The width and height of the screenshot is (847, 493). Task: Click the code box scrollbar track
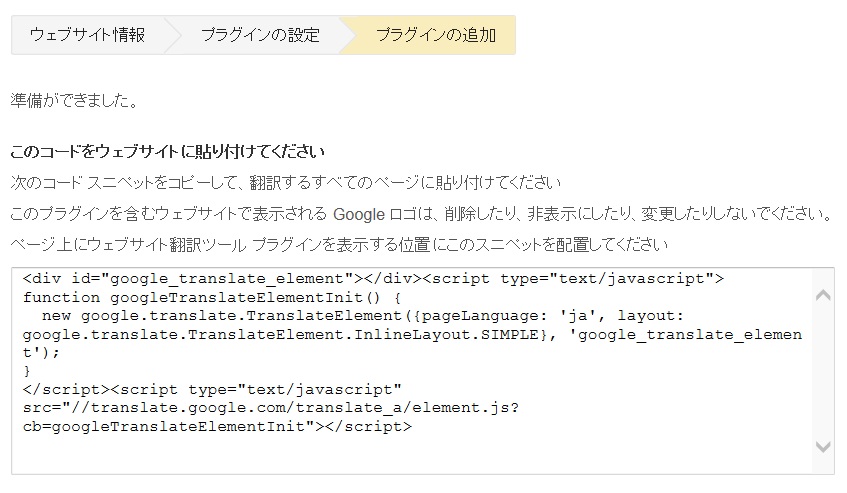pos(823,370)
